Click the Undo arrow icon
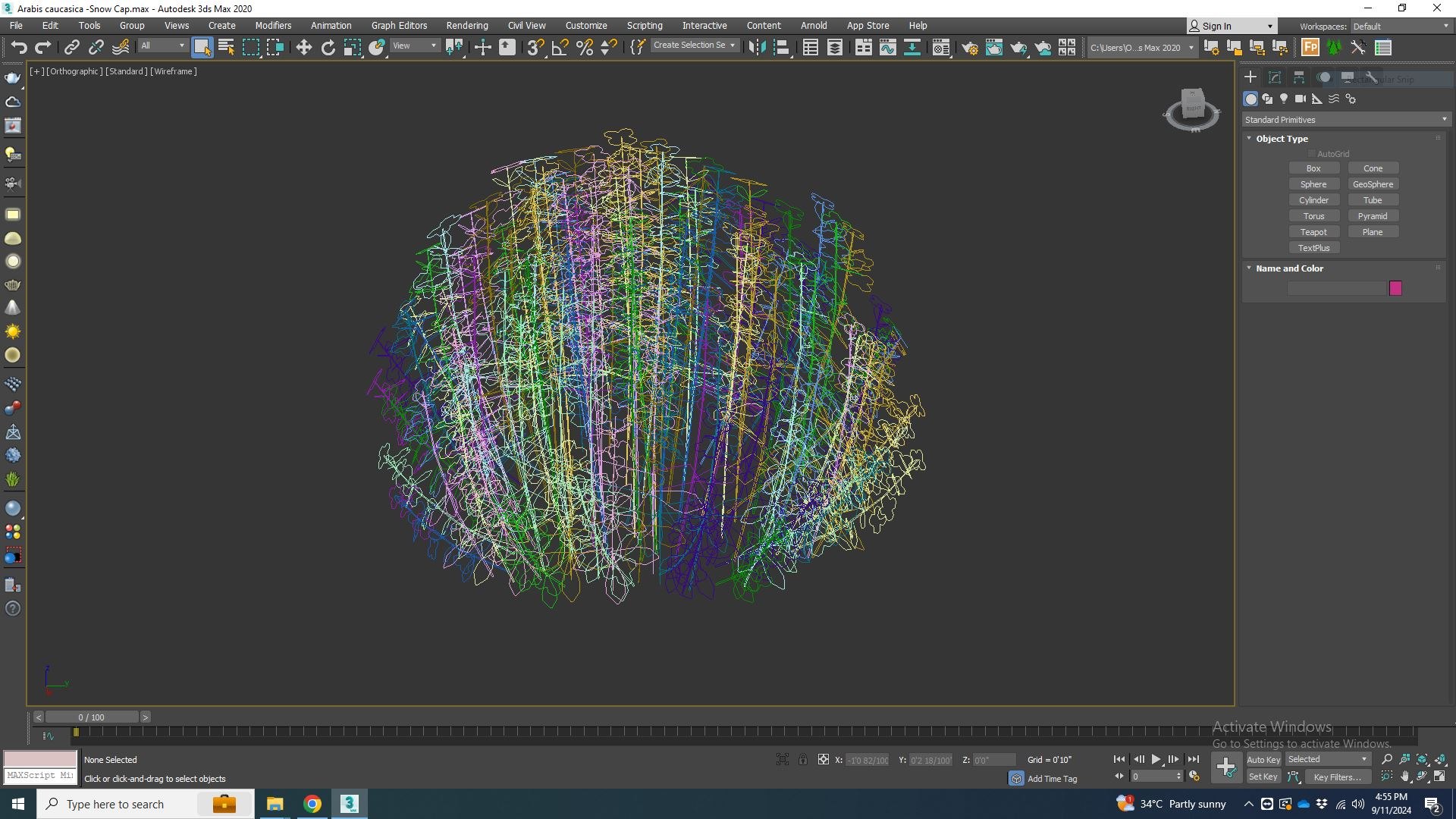Image resolution: width=1456 pixels, height=819 pixels. tap(19, 48)
